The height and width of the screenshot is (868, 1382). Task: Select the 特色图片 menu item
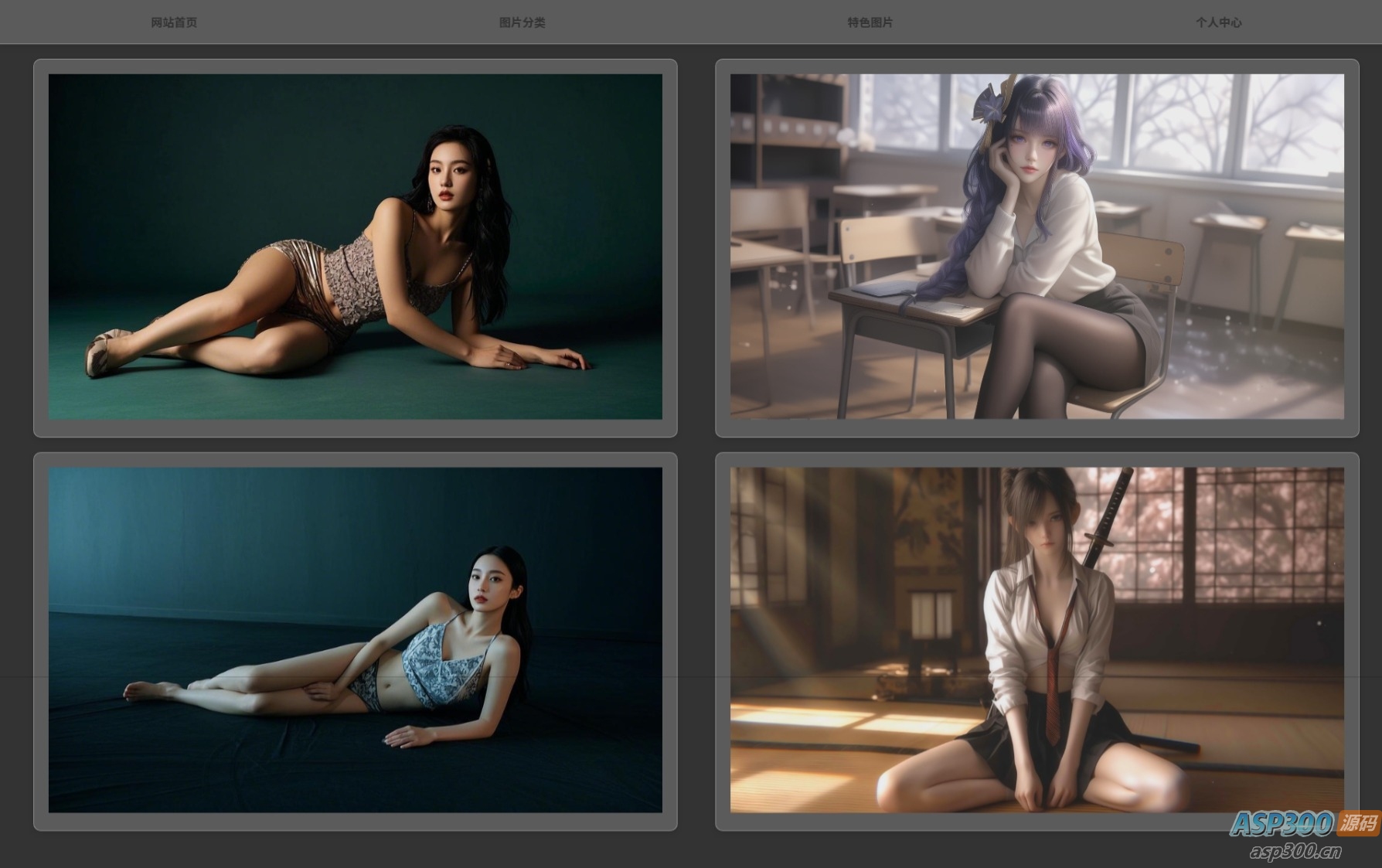click(870, 22)
